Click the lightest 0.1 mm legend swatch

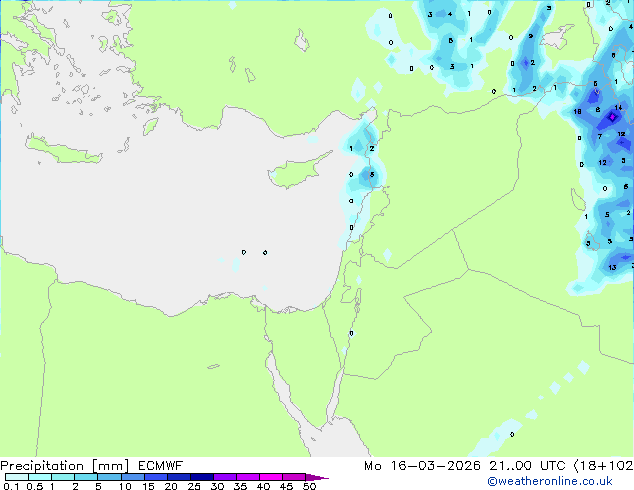click(17, 477)
